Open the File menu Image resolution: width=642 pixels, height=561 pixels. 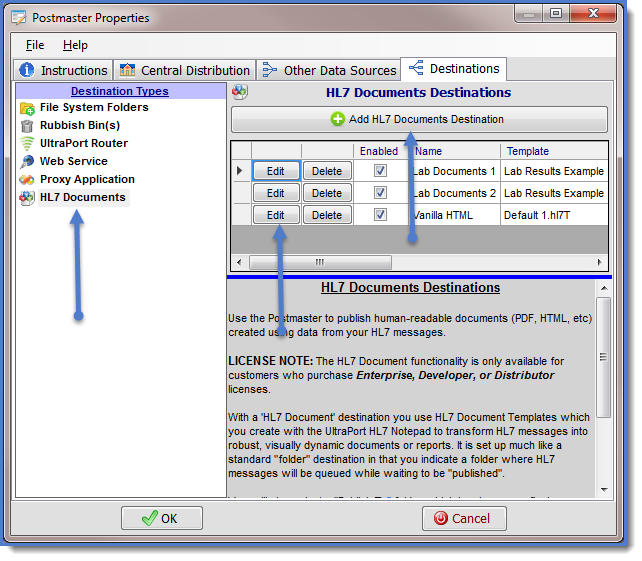[x=35, y=45]
